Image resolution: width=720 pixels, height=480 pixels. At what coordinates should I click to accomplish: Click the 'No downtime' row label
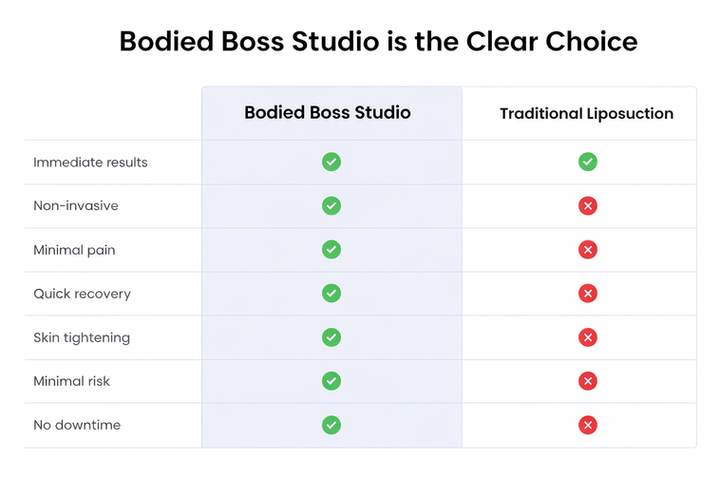pyautogui.click(x=77, y=425)
